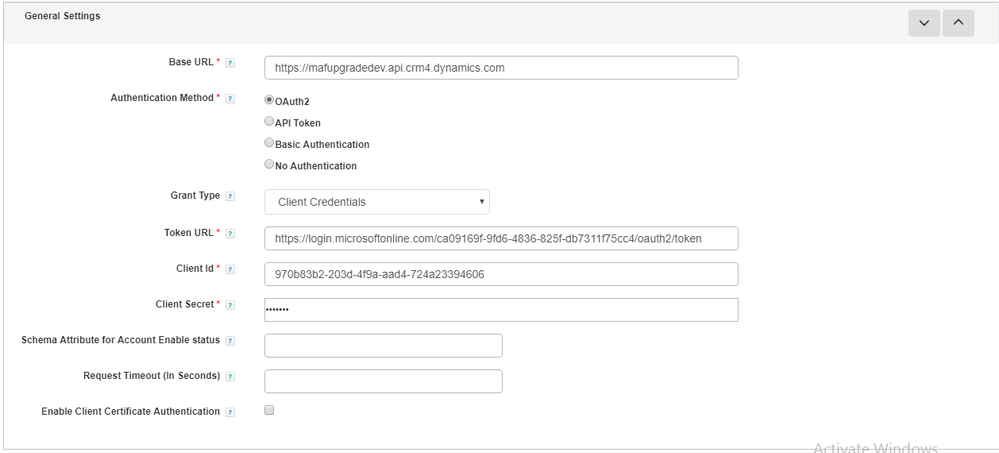Open the Grant Type dropdown
Screen dimensions: 999x453
pos(377,202)
